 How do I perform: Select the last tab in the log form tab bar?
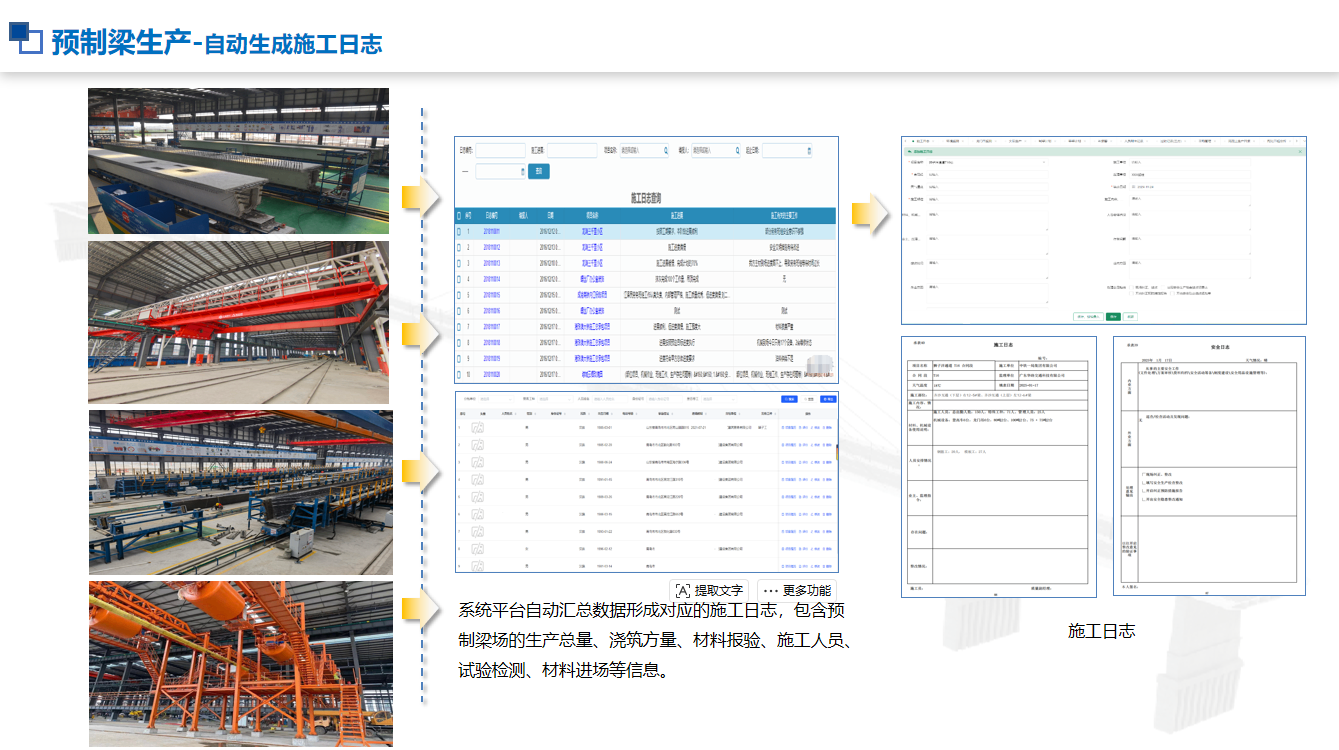(1277, 141)
